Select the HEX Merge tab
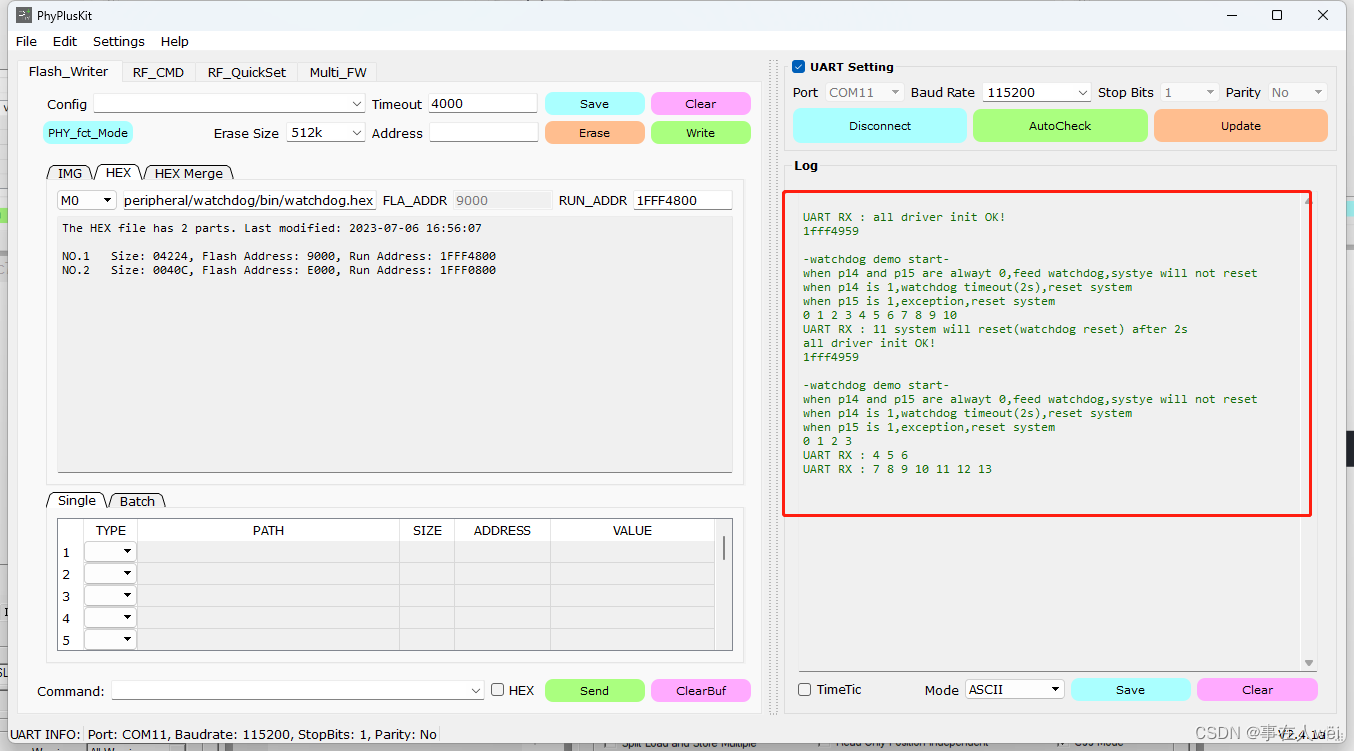This screenshot has height=751, width=1354. click(x=188, y=173)
